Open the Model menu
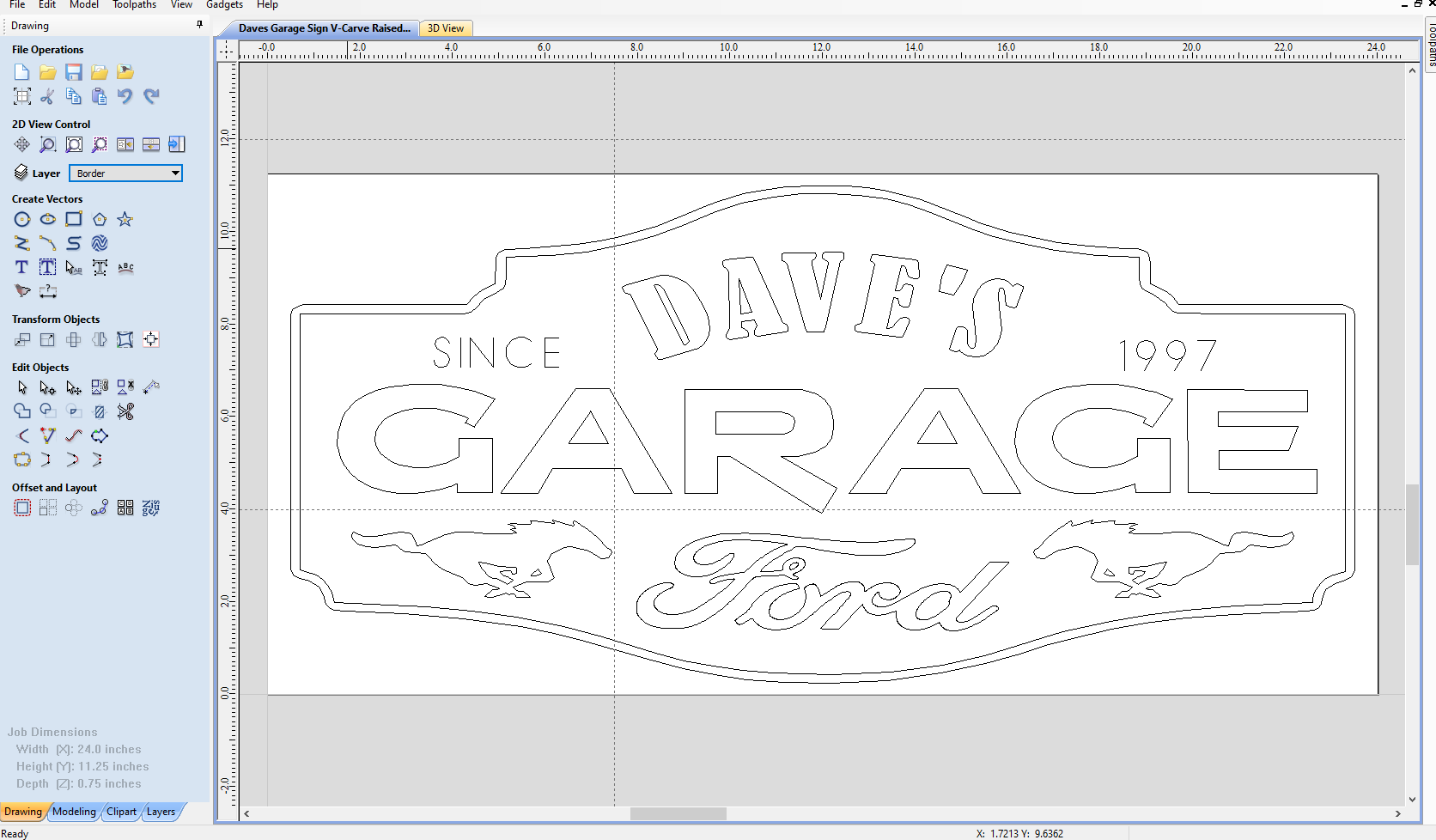The width and height of the screenshot is (1436, 840). 84,5
